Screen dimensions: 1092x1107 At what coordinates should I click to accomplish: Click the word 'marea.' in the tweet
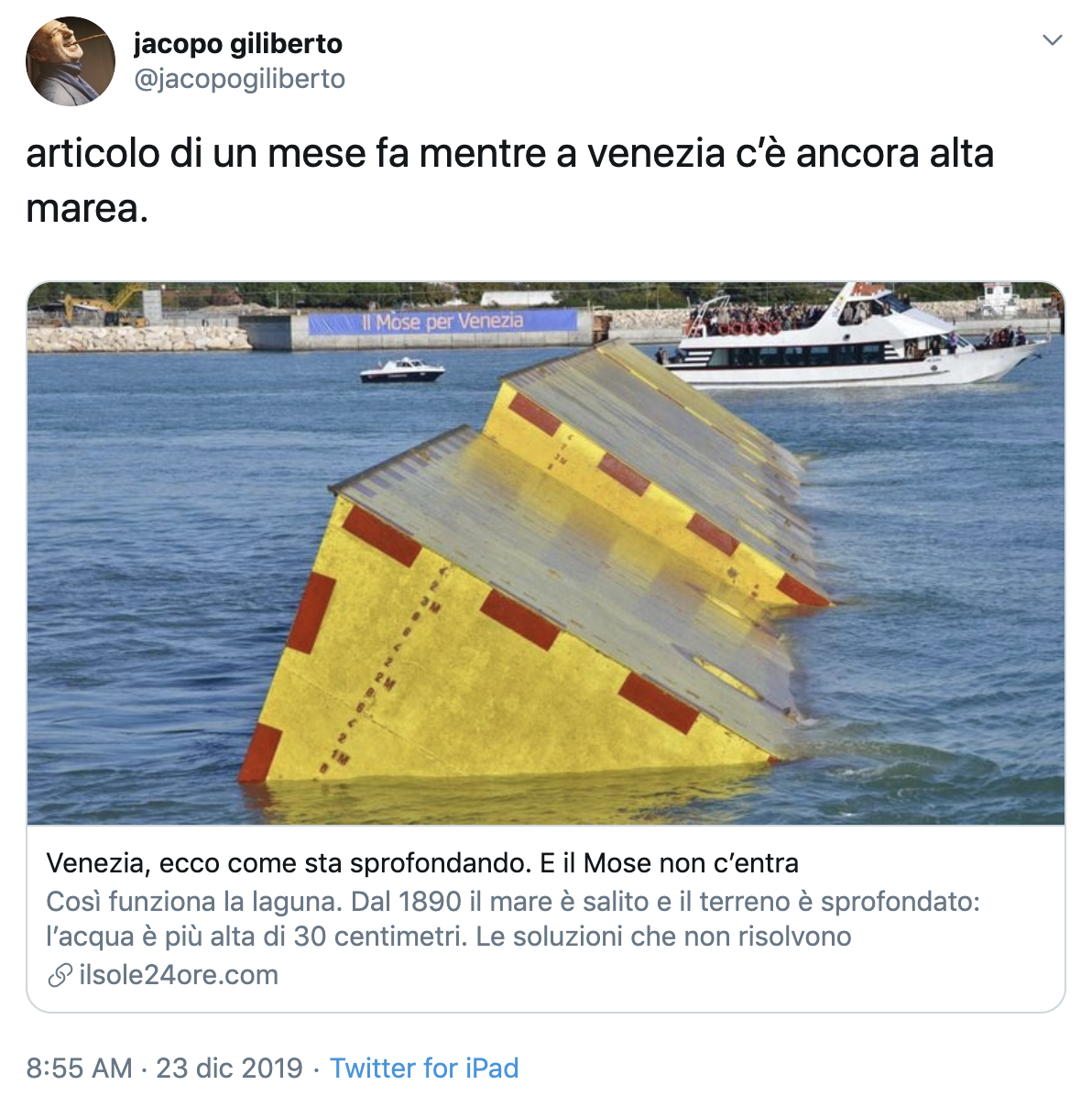[87, 209]
